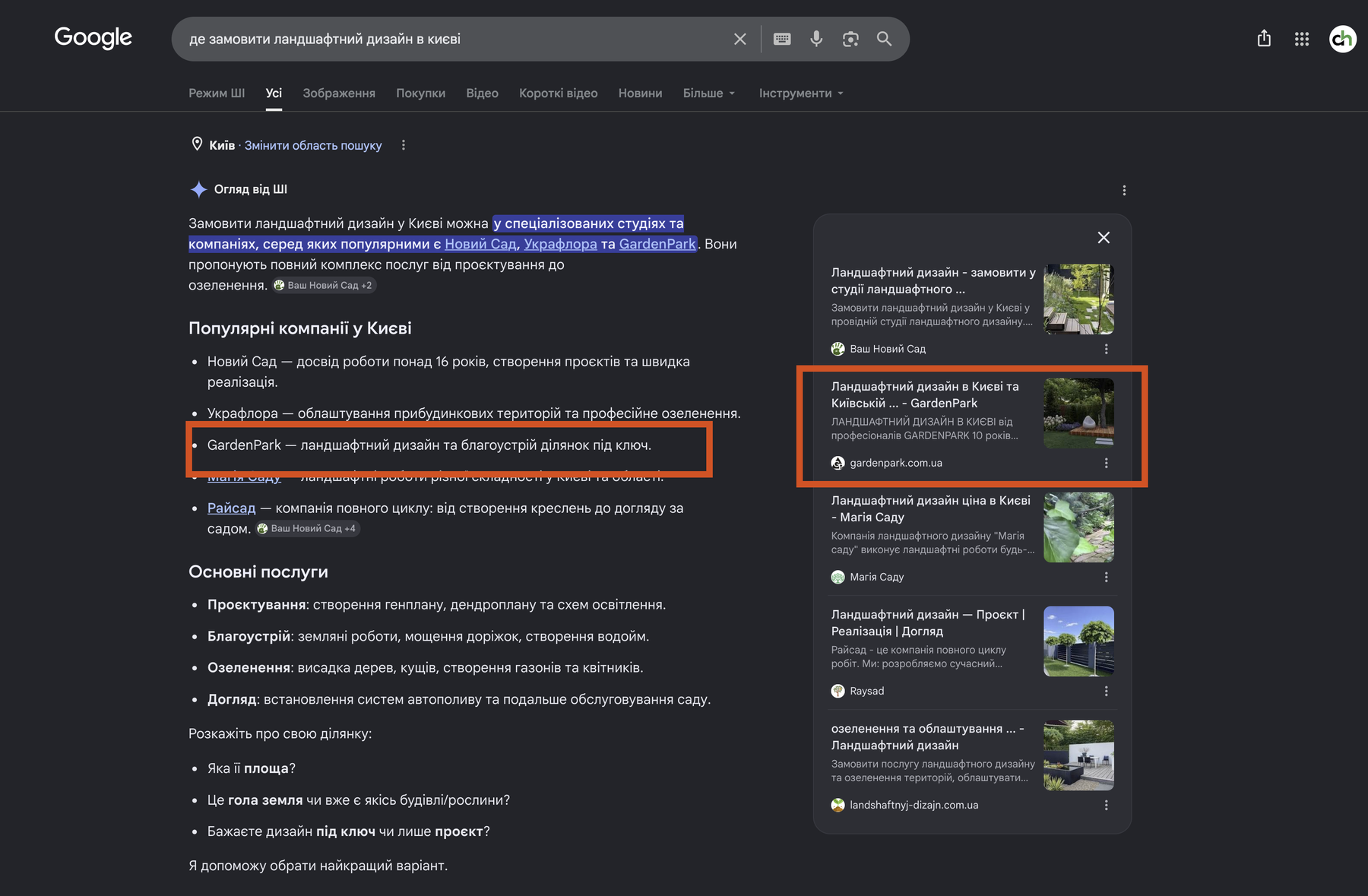Click the Магія Саду favicon in panel
The width and height of the screenshot is (1368, 896).
point(838,577)
